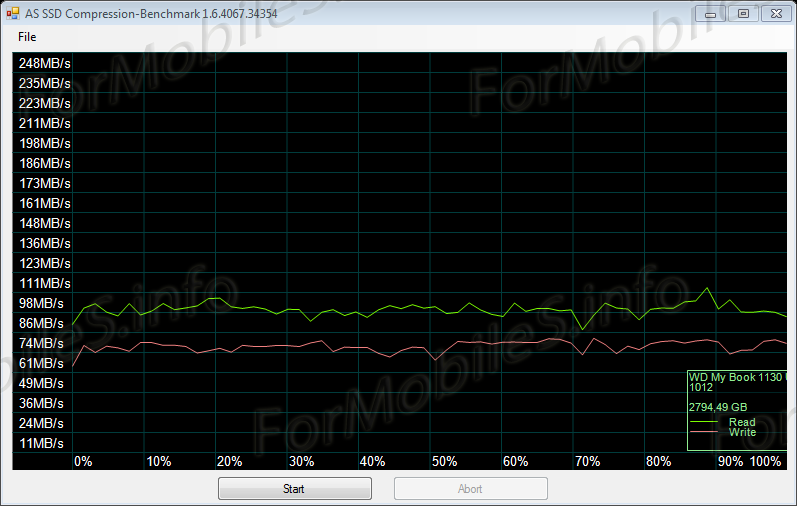Click the window title bar text
The width and height of the screenshot is (797, 506).
click(151, 13)
